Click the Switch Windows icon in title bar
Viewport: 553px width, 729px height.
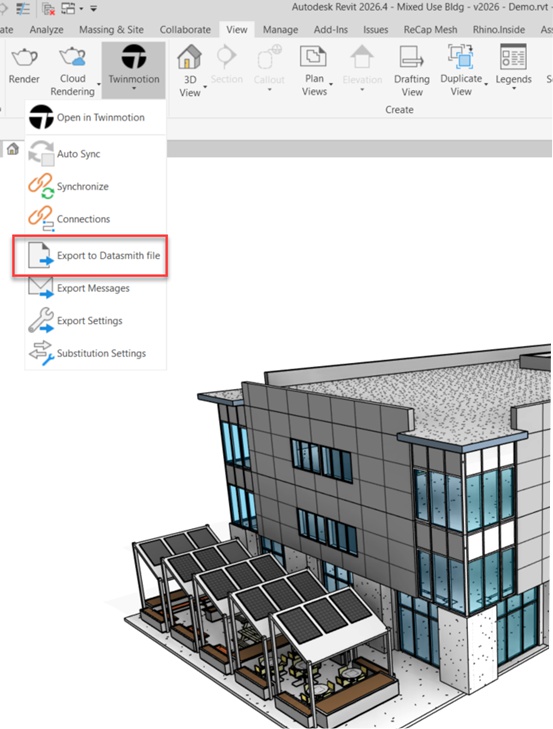tap(68, 8)
